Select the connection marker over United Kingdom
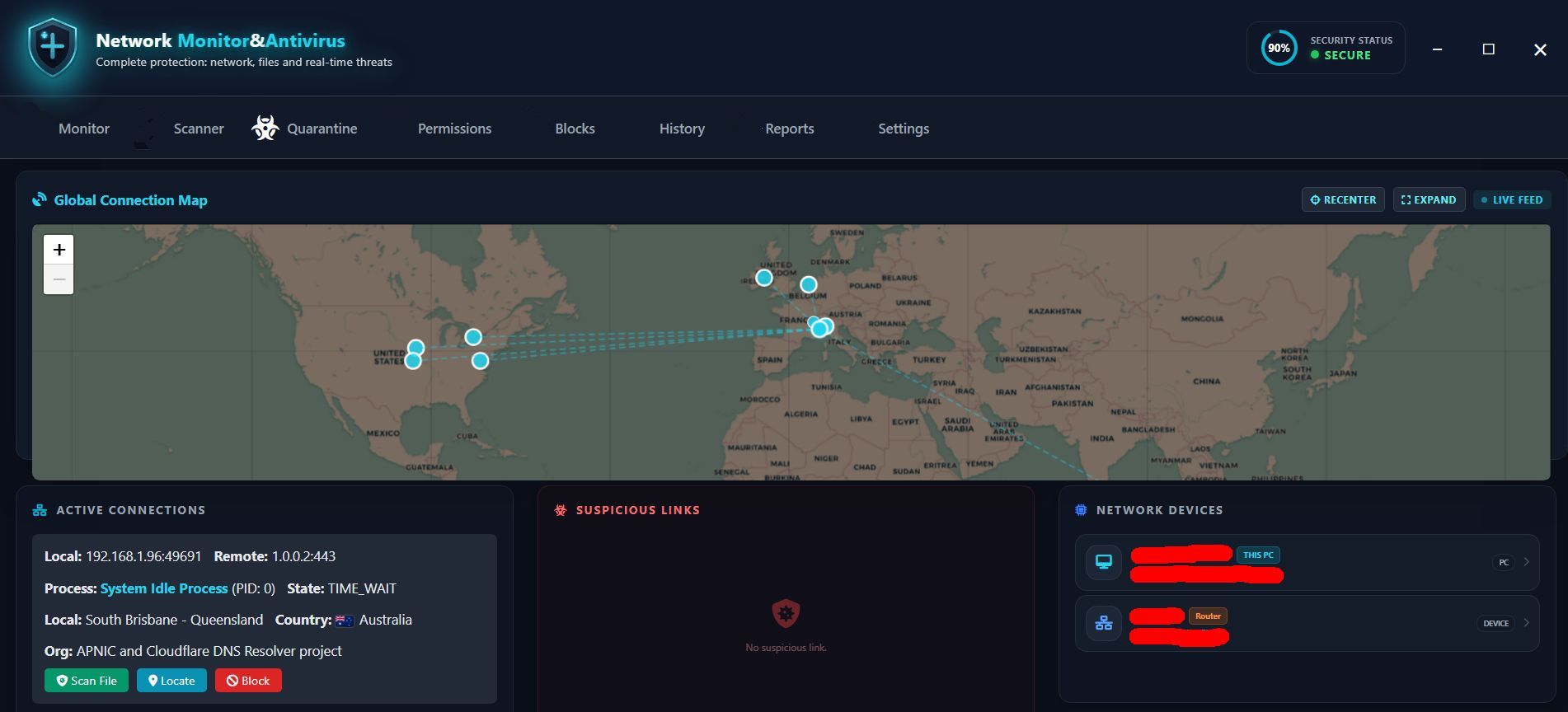 (764, 278)
